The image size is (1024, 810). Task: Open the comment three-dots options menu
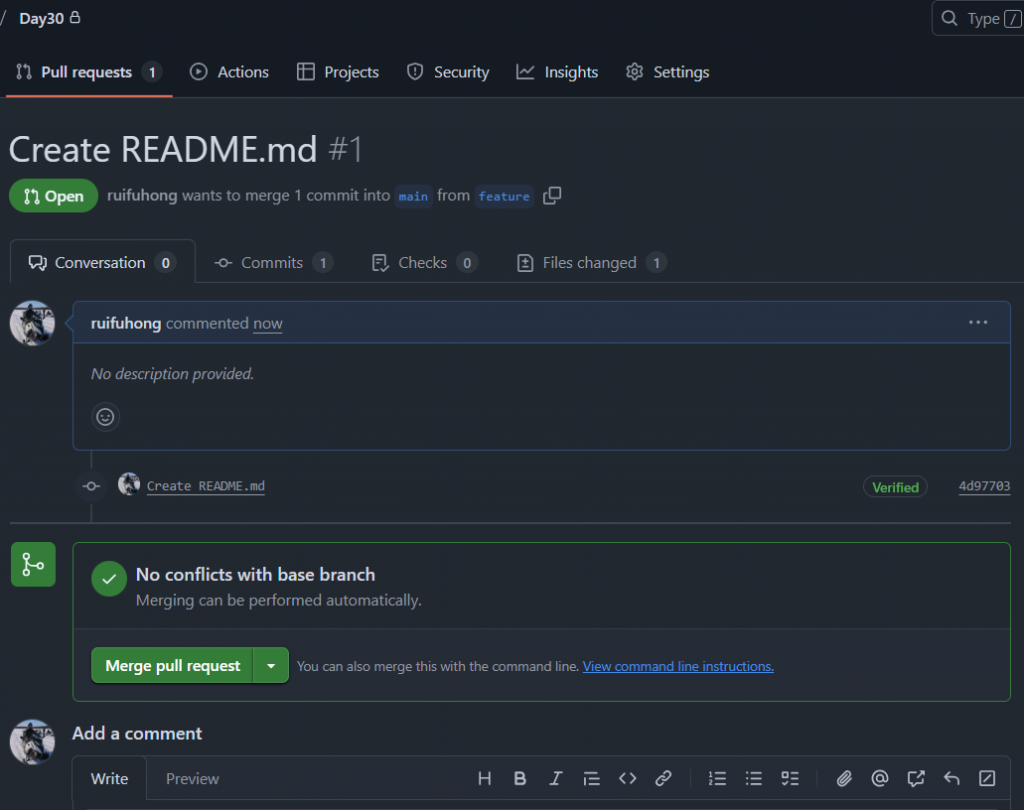pos(978,323)
